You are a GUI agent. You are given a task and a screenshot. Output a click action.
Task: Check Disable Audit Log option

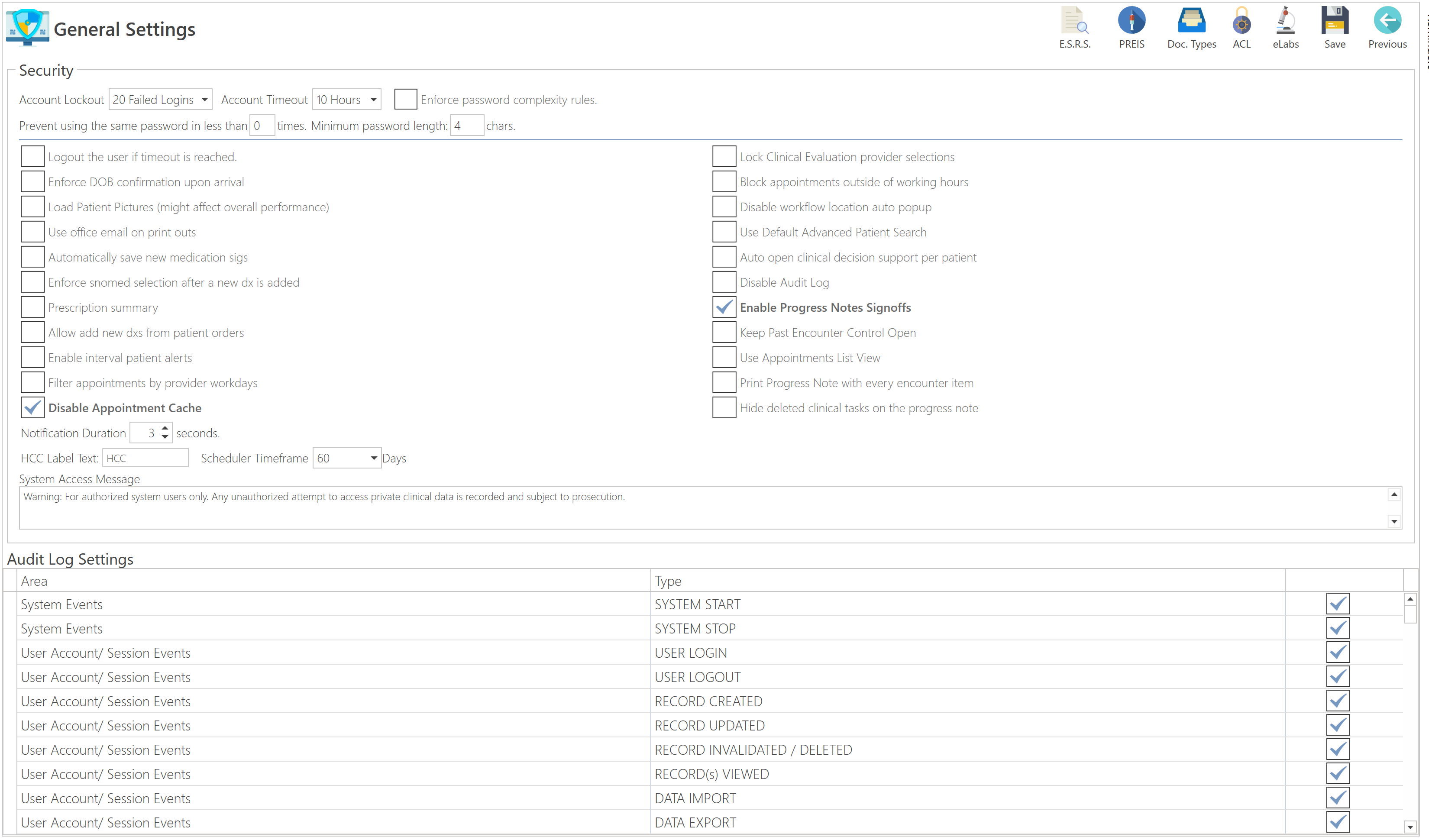click(724, 282)
